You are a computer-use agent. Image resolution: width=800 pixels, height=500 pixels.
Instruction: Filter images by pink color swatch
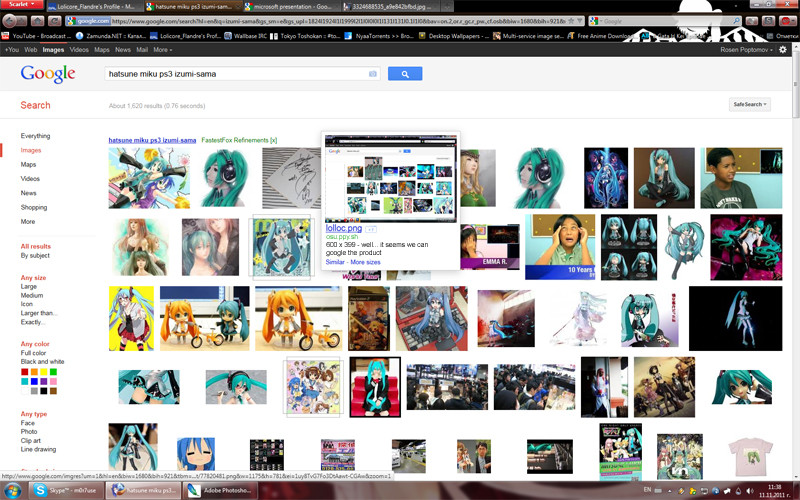click(x=54, y=381)
